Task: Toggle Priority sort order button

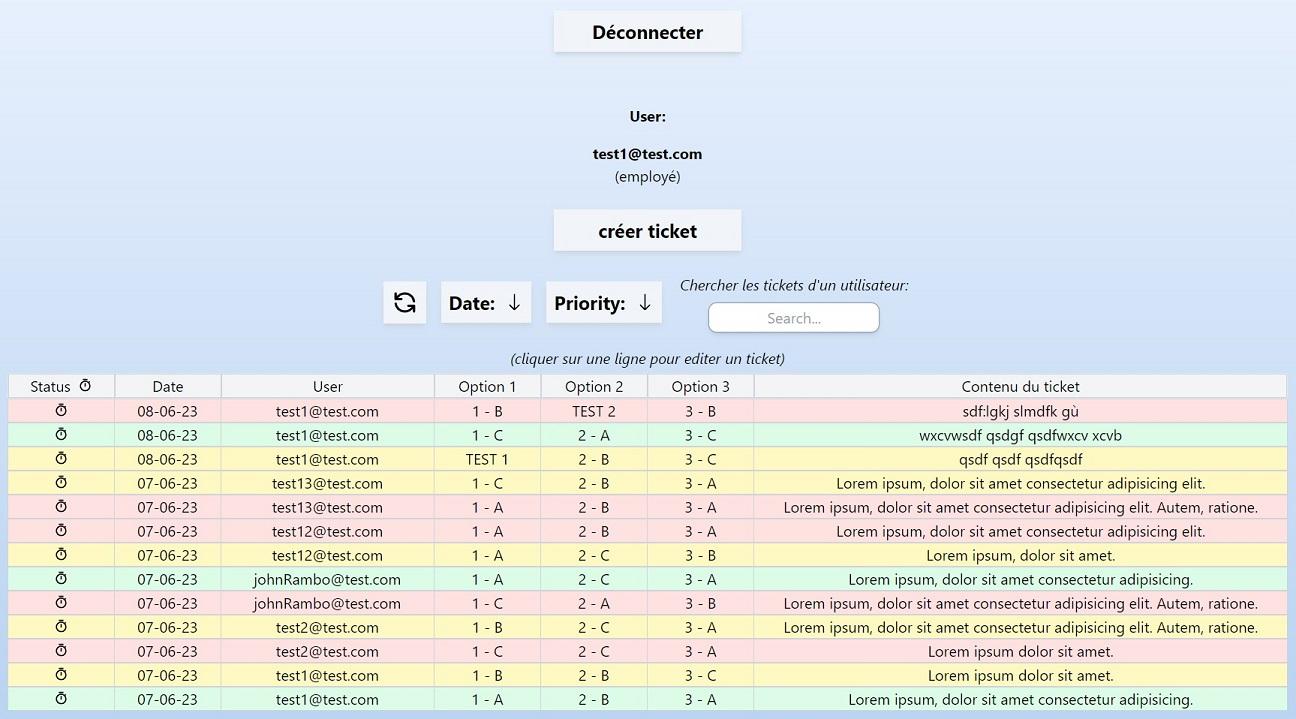Action: click(x=603, y=302)
